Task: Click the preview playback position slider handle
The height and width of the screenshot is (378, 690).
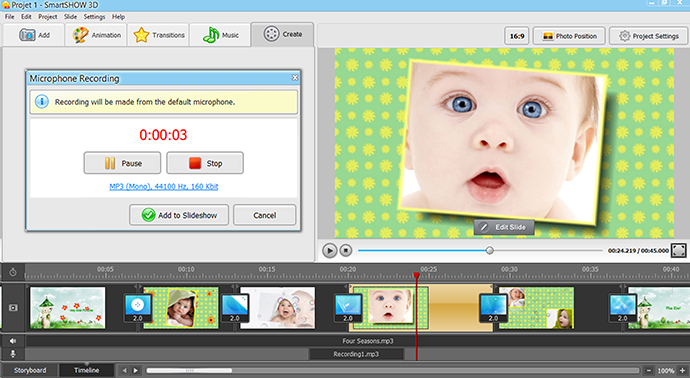Action: click(489, 250)
